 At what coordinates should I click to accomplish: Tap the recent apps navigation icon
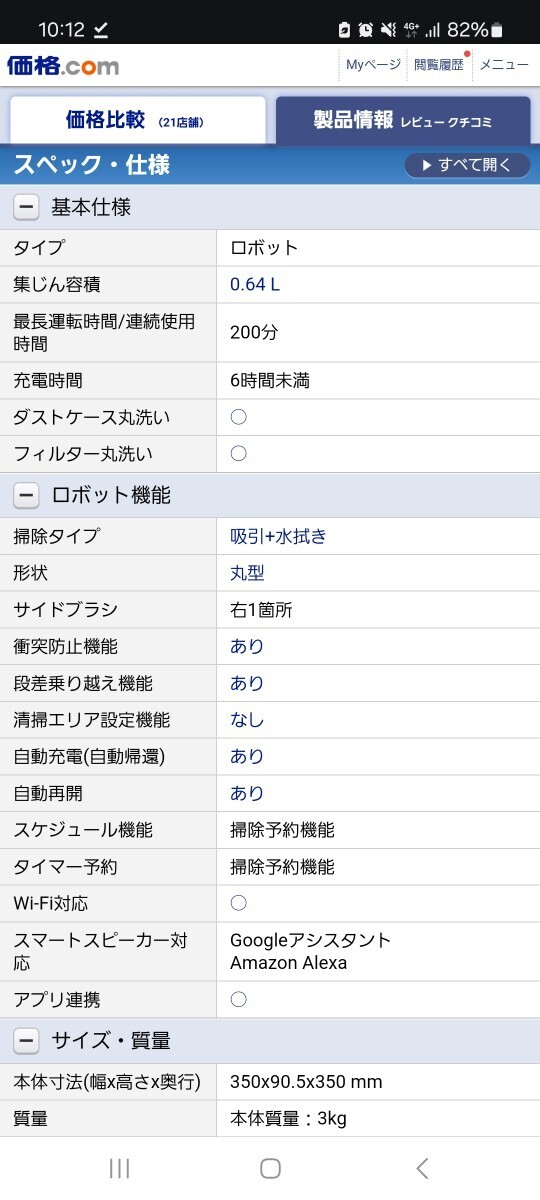click(119, 1168)
